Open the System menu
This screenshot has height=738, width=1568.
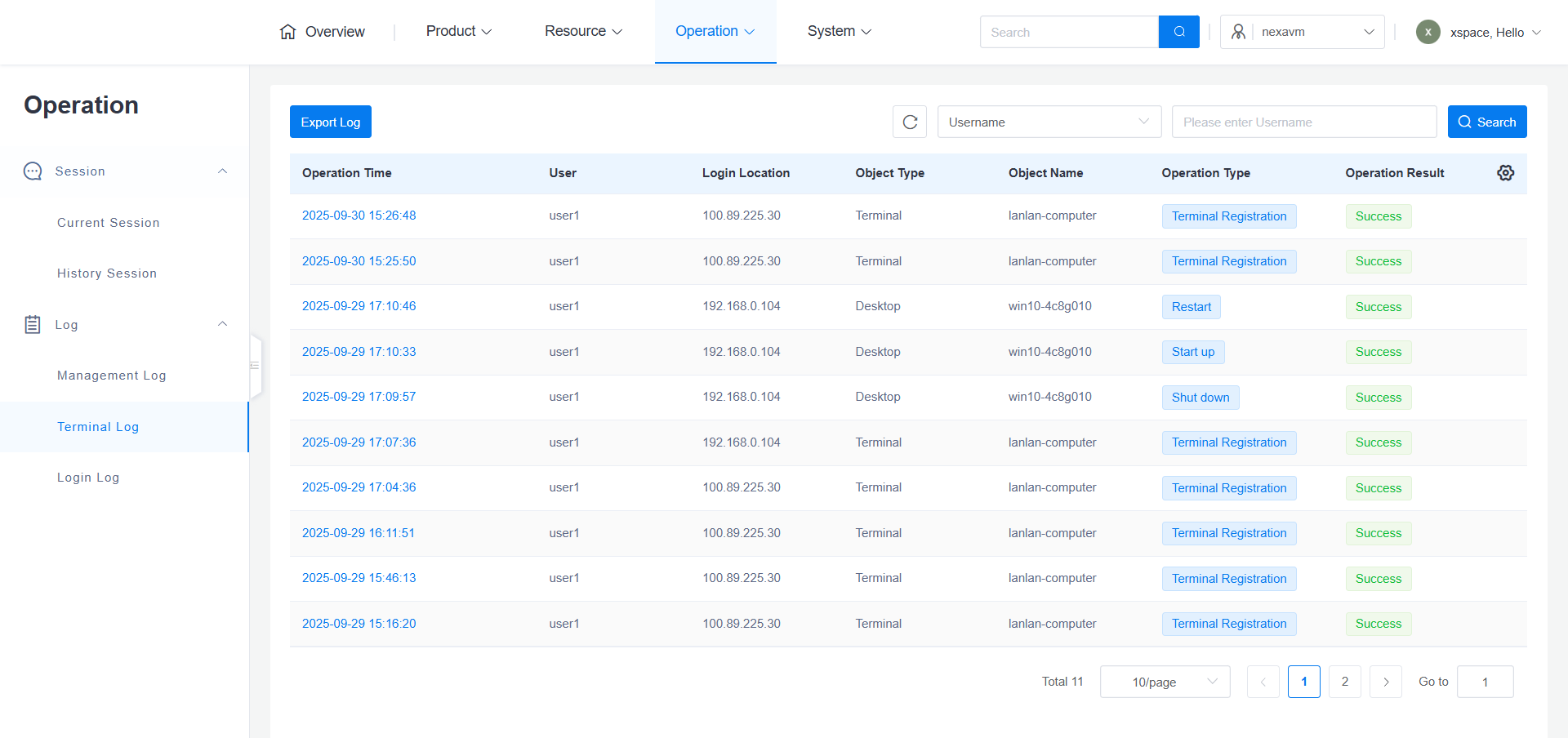click(839, 32)
